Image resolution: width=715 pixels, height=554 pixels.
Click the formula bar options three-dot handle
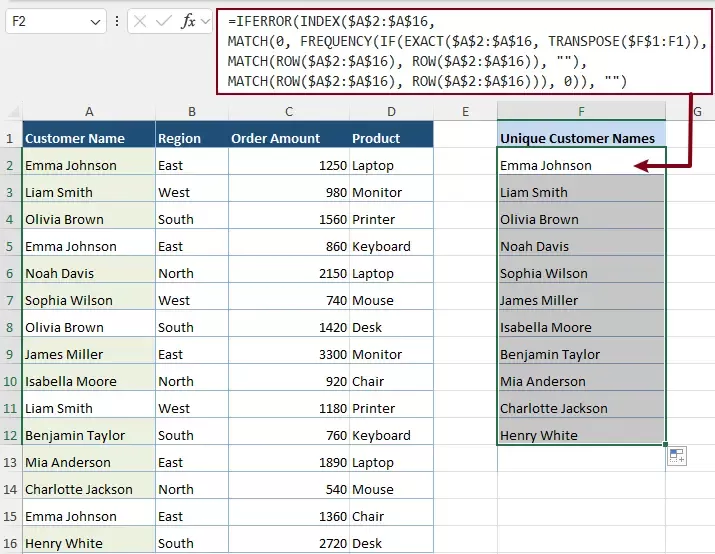117,21
